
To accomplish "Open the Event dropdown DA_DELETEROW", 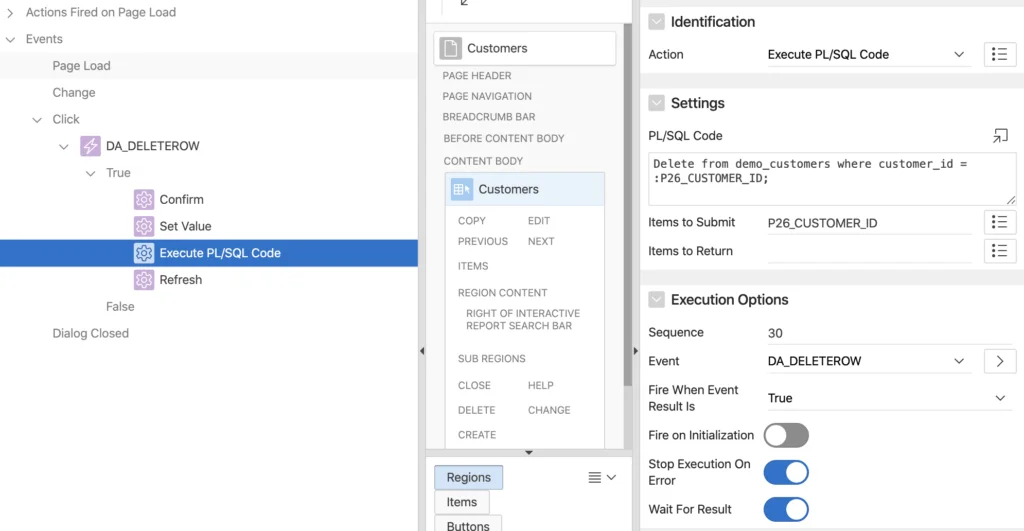I will click(x=869, y=361).
